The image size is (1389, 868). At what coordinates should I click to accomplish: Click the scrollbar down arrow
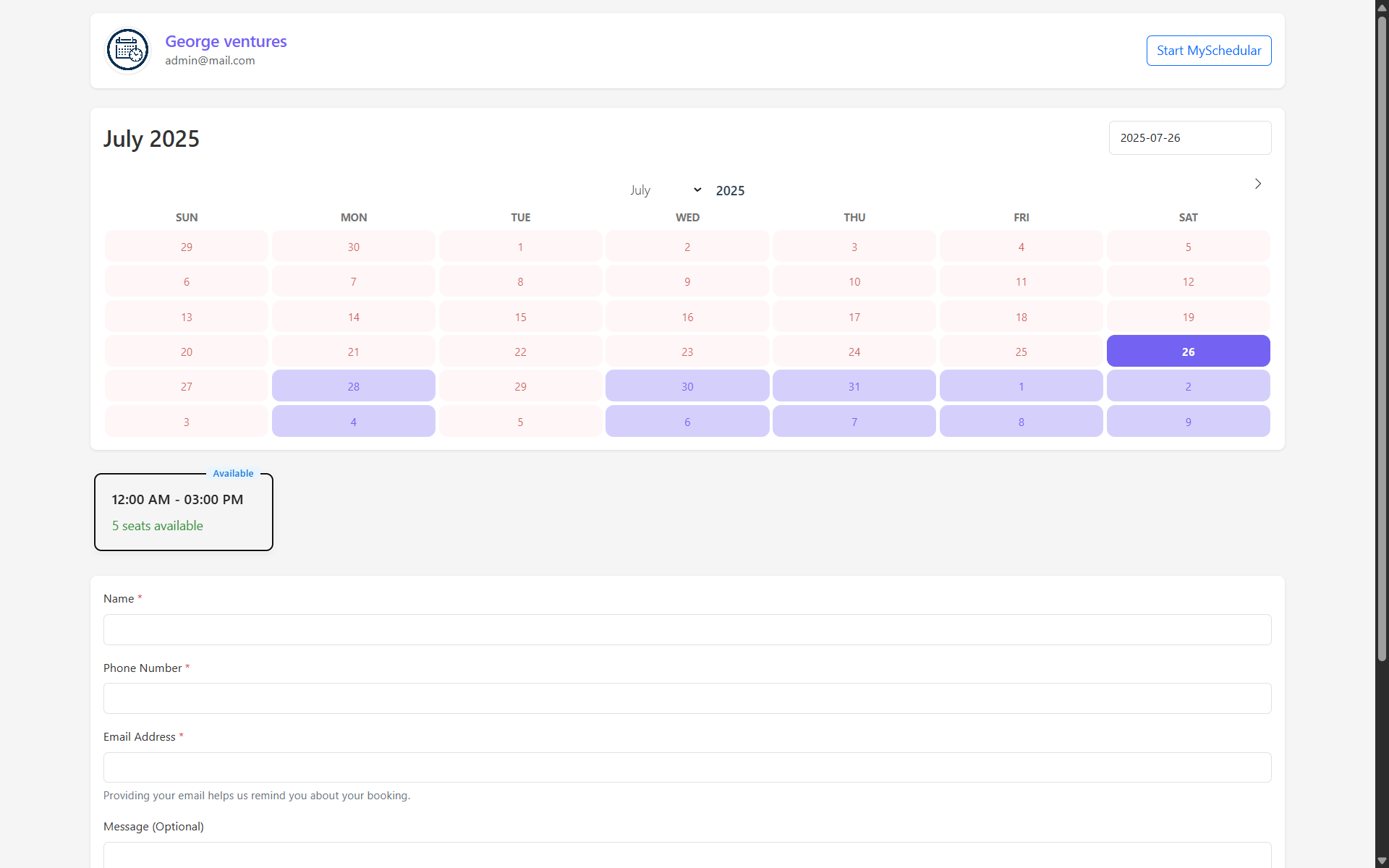pyautogui.click(x=1380, y=861)
